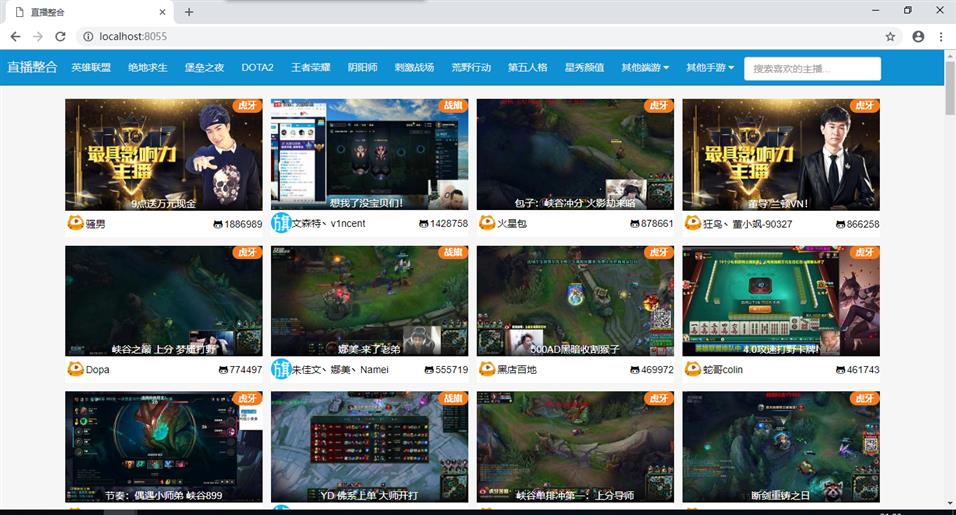Click the scrollbar down arrow

click(x=950, y=503)
